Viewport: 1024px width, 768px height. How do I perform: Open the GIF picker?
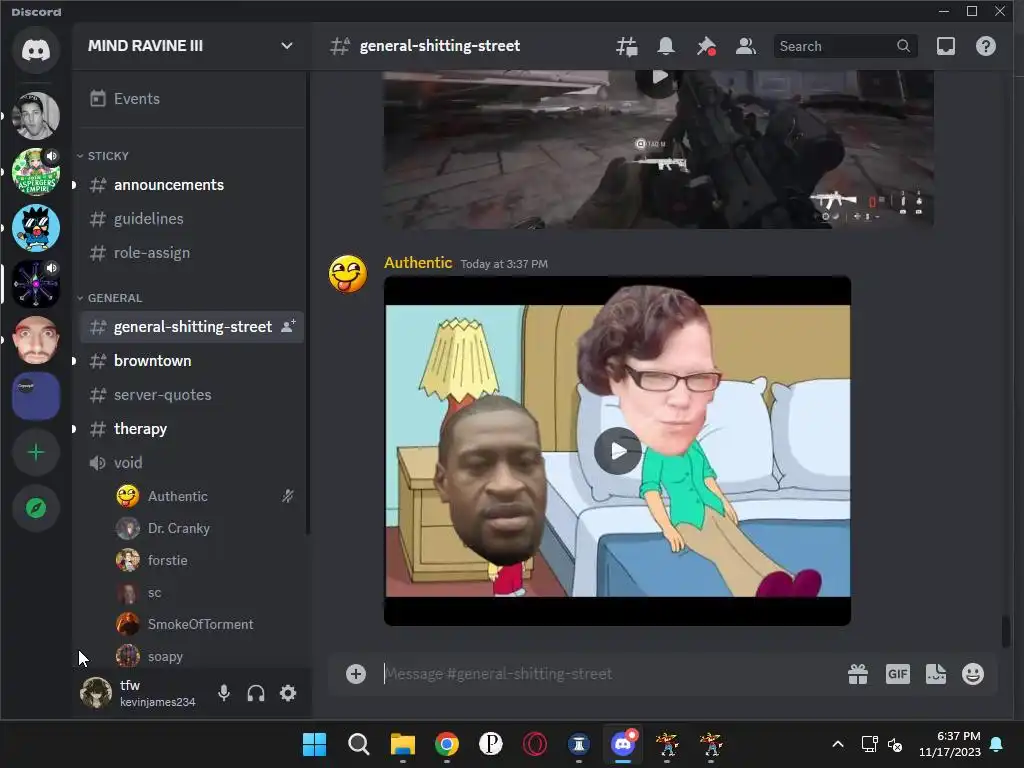(897, 674)
